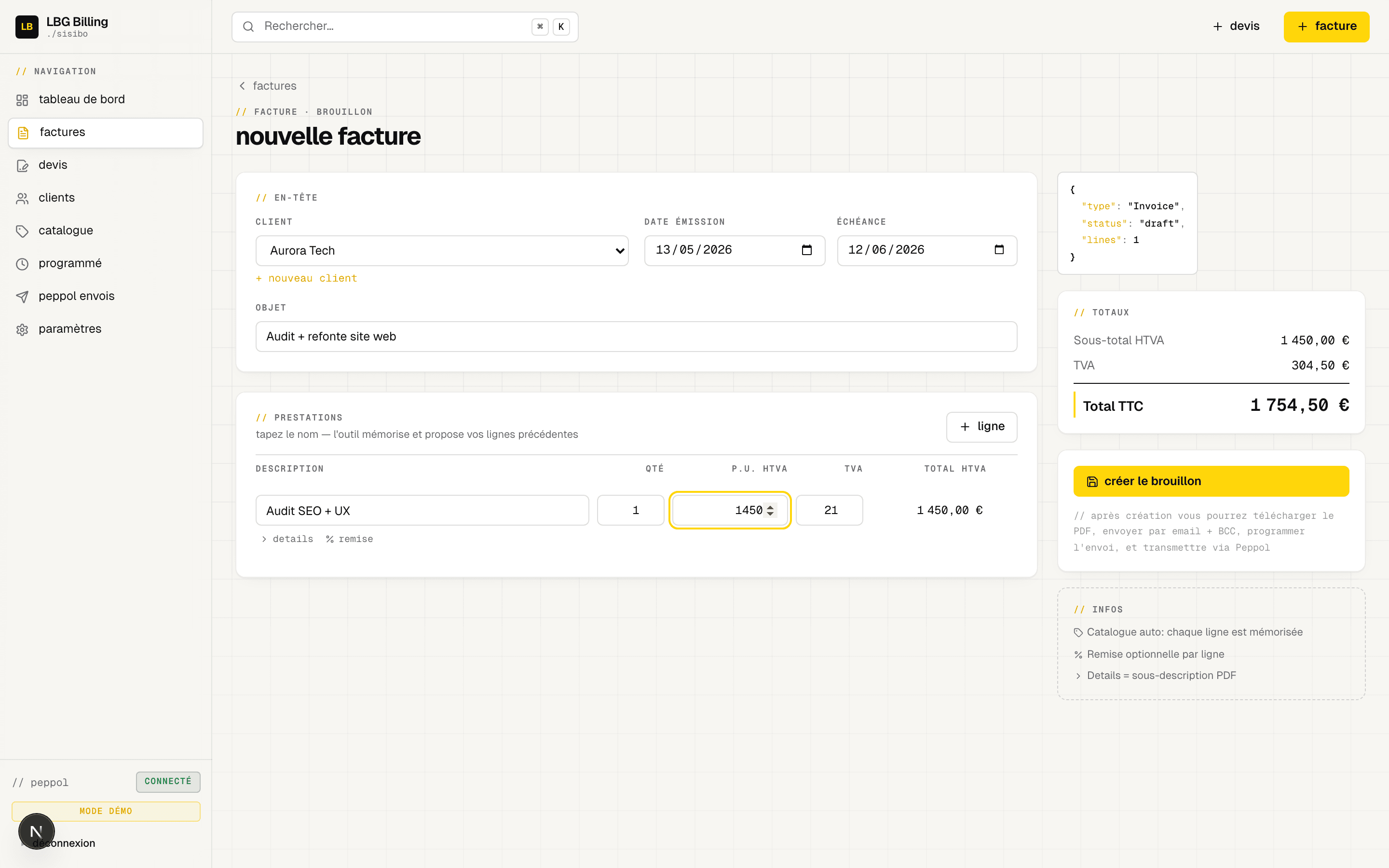Screen dimensions: 1389x868
Task: Click the P.U. HTVA field 1450
Action: click(730, 510)
